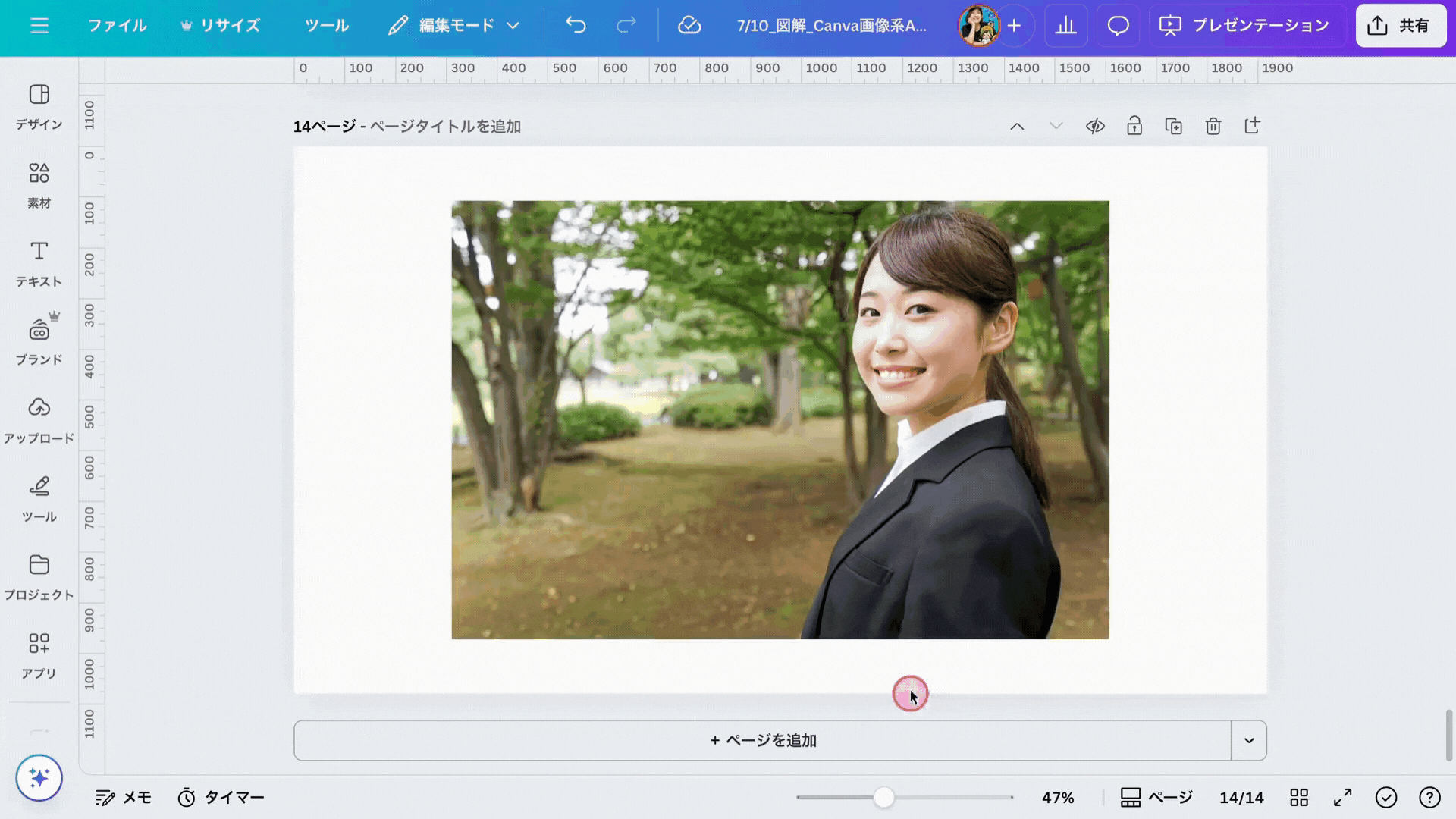Expand the arrow next to ページを追加
The height and width of the screenshot is (819, 1456).
point(1248,740)
